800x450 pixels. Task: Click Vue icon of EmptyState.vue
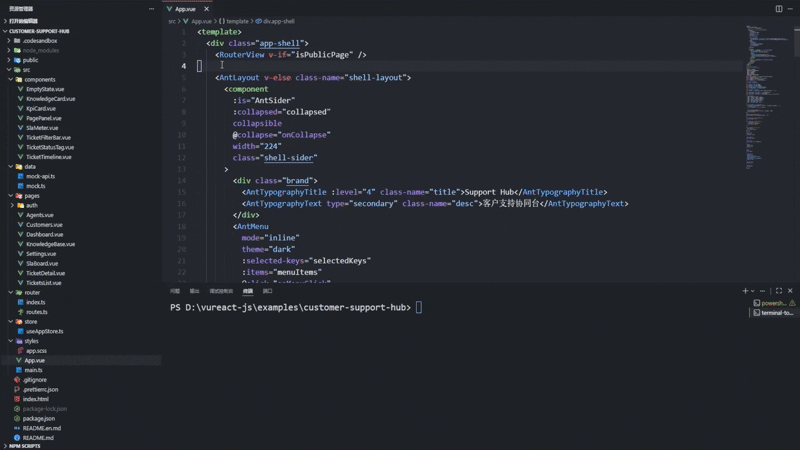pos(20,89)
